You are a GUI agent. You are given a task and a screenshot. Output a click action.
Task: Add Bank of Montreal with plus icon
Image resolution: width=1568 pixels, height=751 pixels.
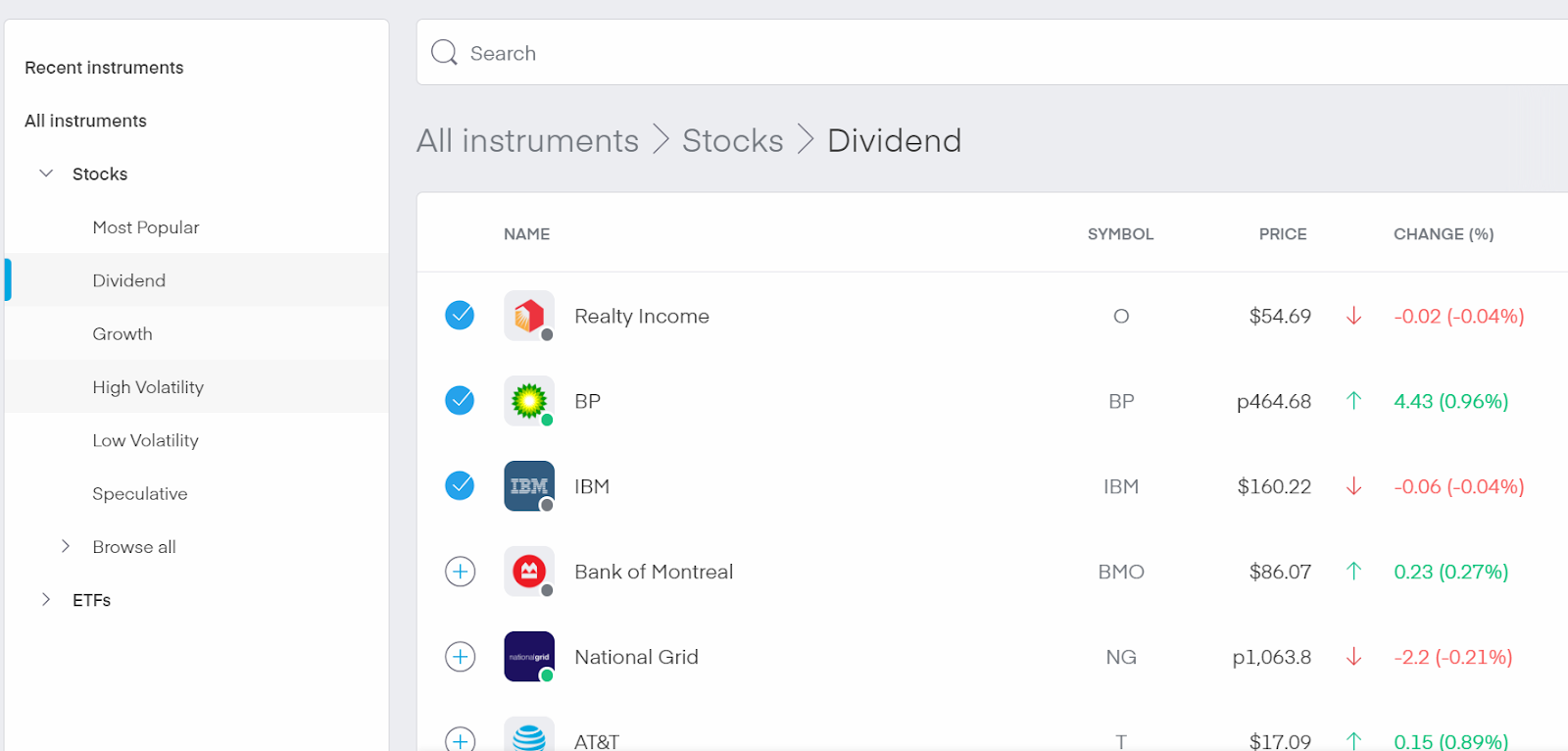(461, 572)
